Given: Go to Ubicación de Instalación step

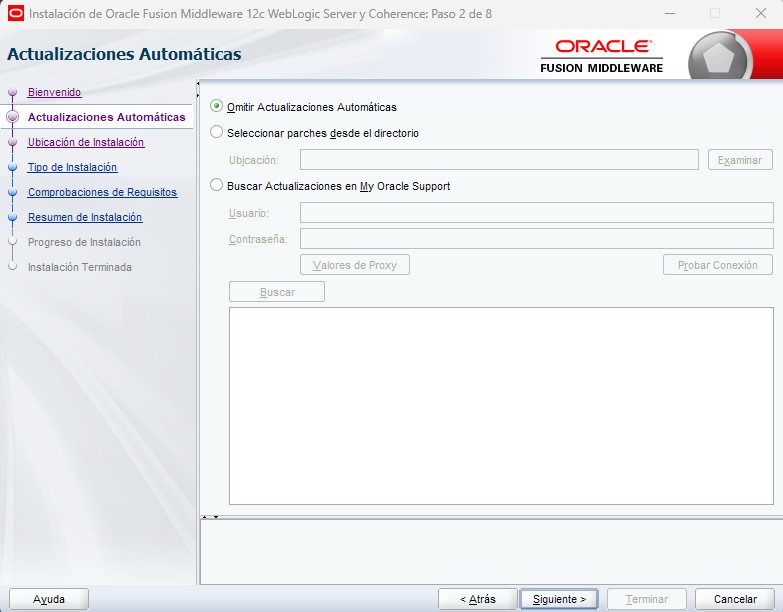Looking at the screenshot, I should [x=86, y=142].
